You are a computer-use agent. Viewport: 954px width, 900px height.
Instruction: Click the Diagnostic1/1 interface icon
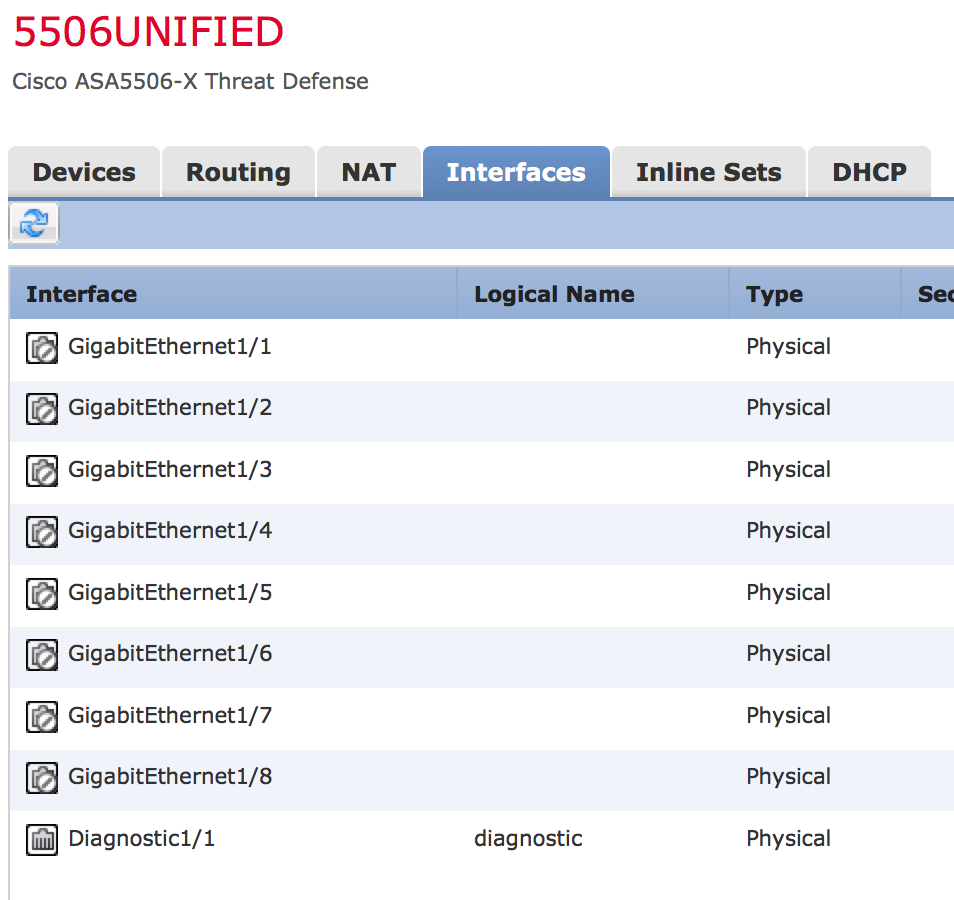tap(41, 840)
